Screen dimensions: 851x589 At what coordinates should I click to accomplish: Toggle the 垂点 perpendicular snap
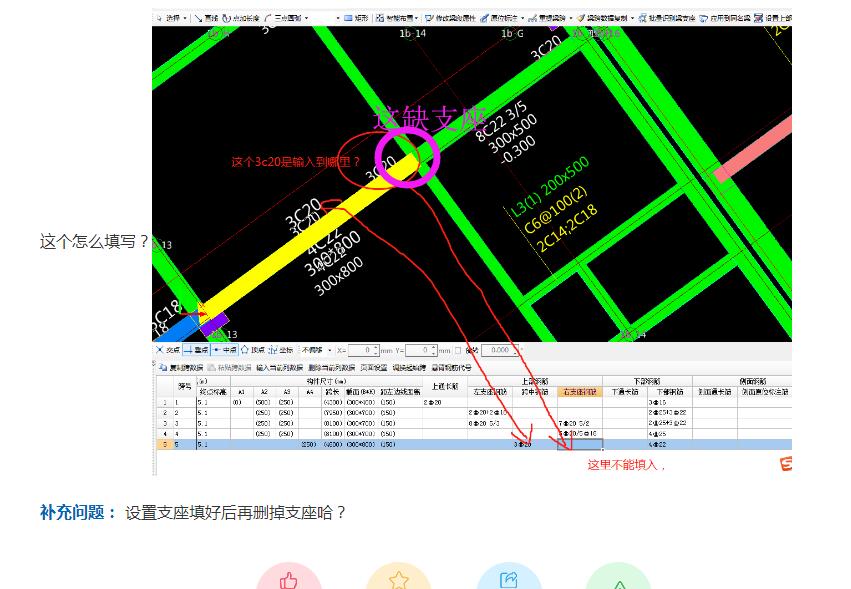click(196, 350)
